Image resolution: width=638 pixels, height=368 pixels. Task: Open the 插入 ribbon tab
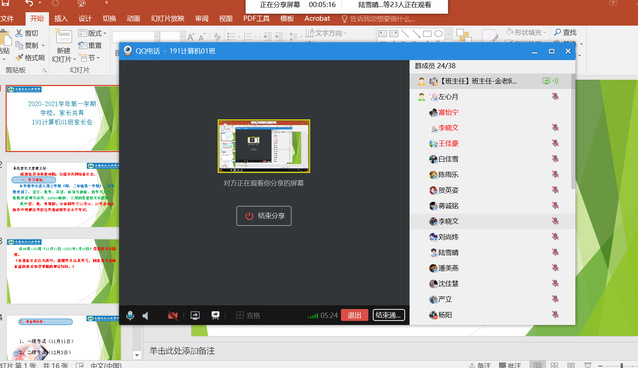[x=61, y=18]
